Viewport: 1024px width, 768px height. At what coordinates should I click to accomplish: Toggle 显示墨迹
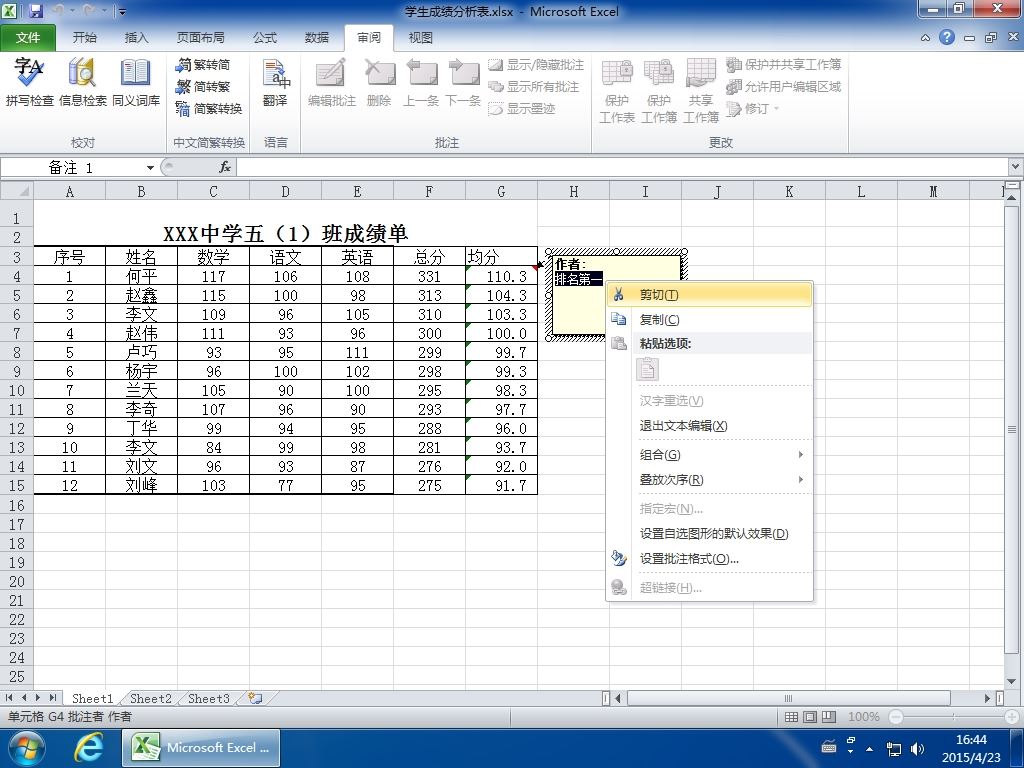click(522, 108)
